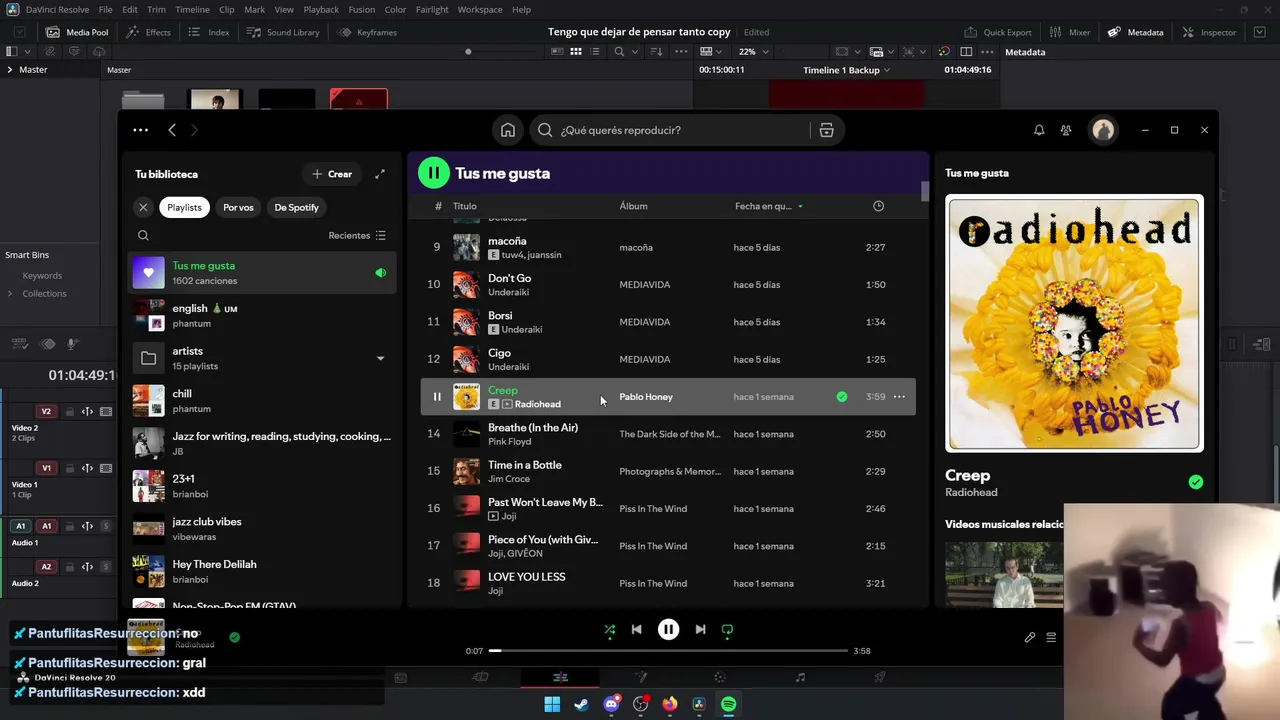Remove Creep from liked via row checkmark
The height and width of the screenshot is (720, 1280).
click(x=842, y=397)
